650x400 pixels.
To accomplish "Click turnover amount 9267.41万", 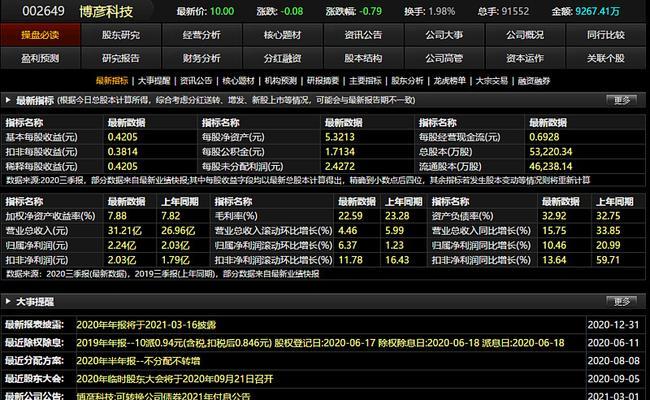I will click(597, 11).
